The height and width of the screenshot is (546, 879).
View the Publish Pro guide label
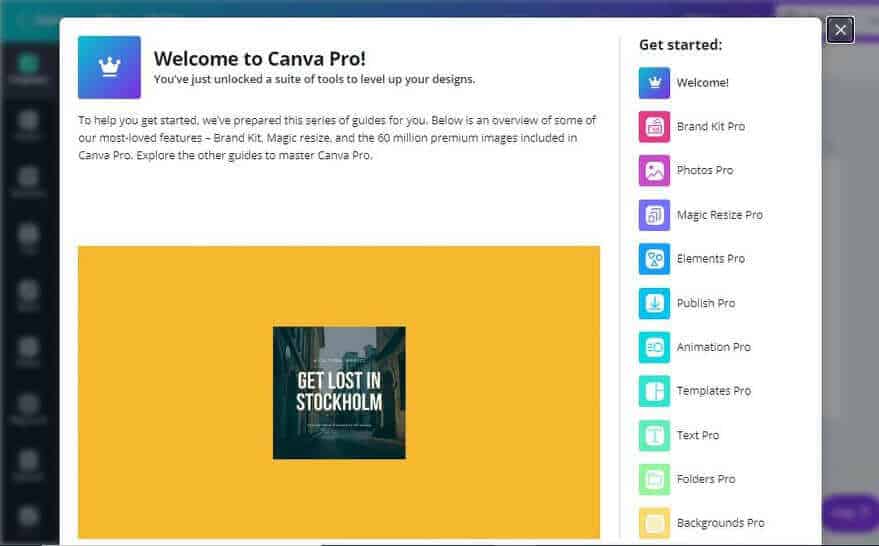706,303
